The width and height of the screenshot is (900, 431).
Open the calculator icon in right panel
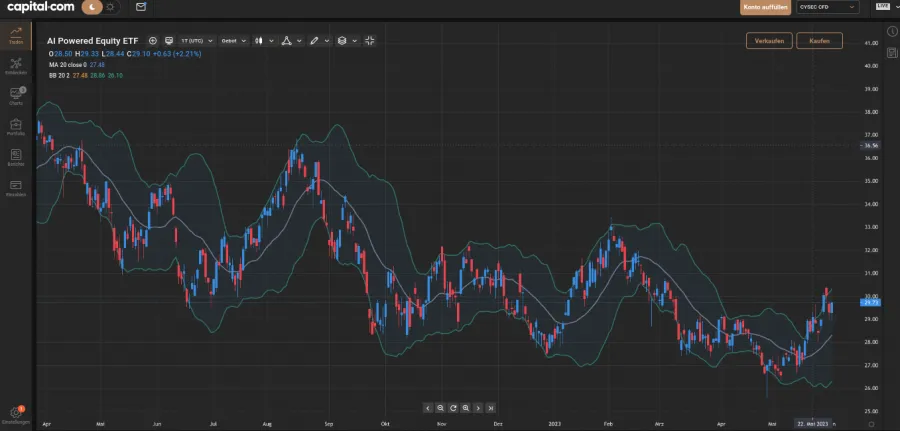(x=892, y=53)
